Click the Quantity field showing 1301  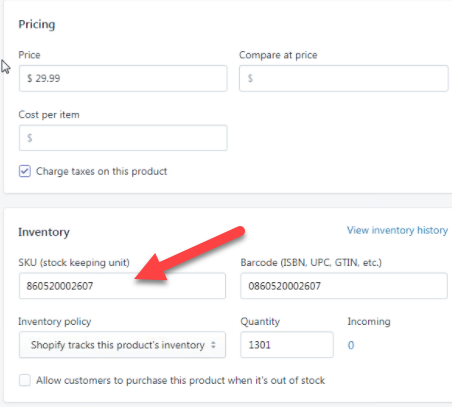point(287,345)
